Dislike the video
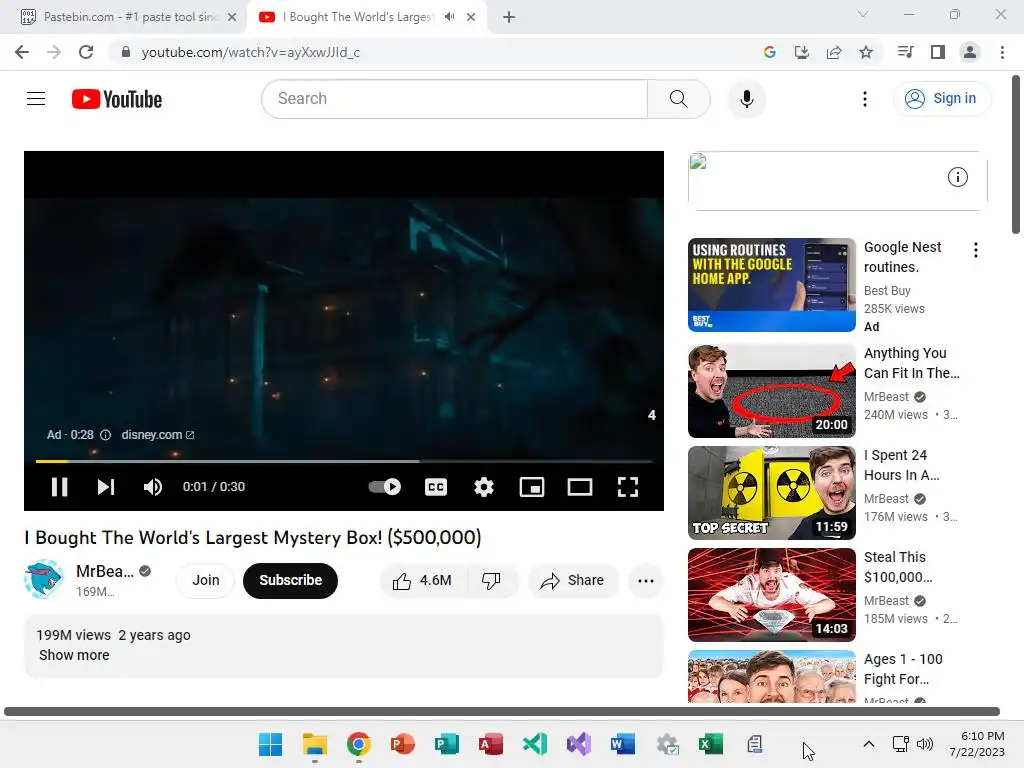Viewport: 1024px width, 768px height. click(492, 580)
